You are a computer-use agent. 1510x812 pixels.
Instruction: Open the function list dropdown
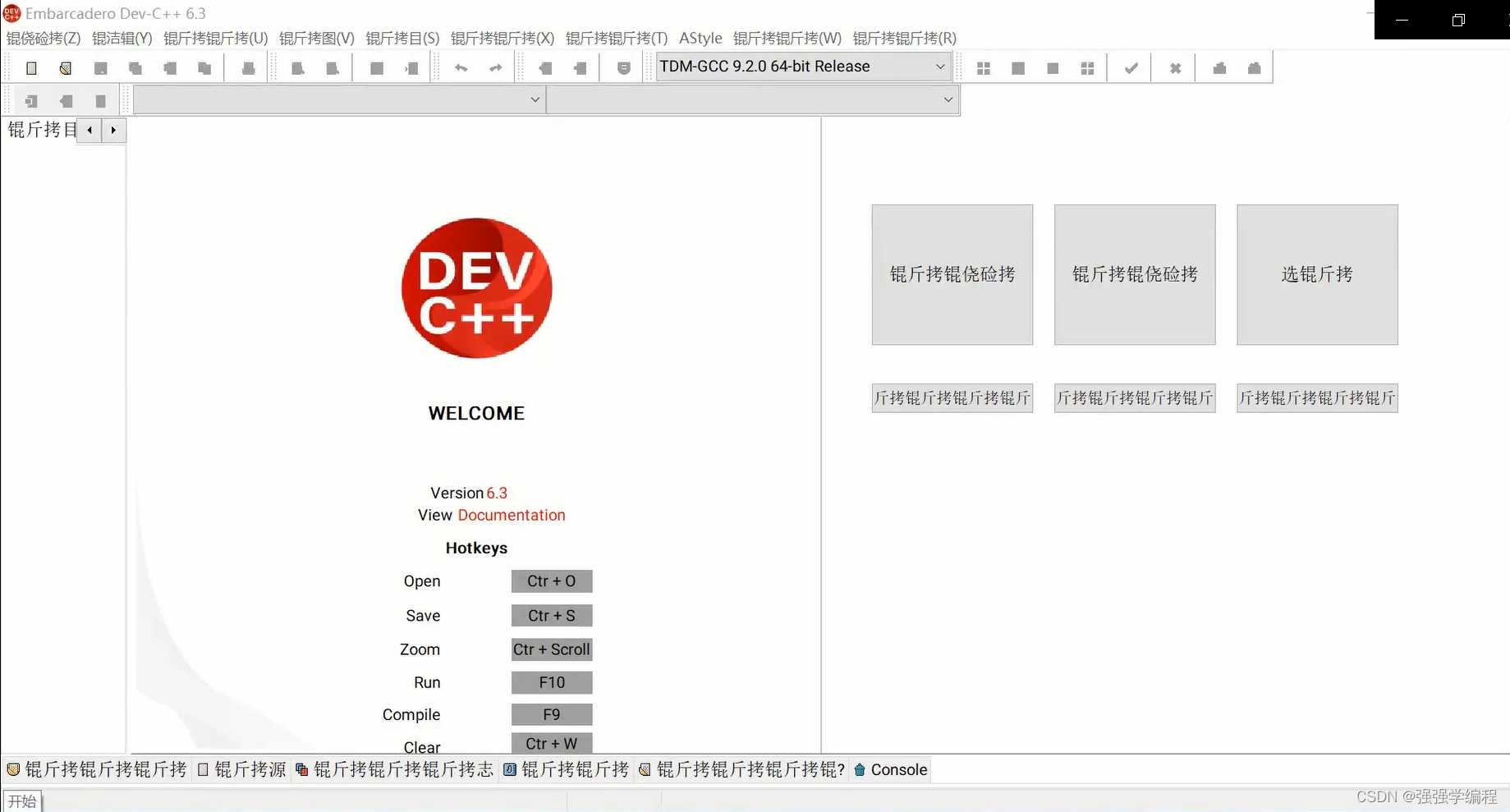pyautogui.click(x=949, y=99)
